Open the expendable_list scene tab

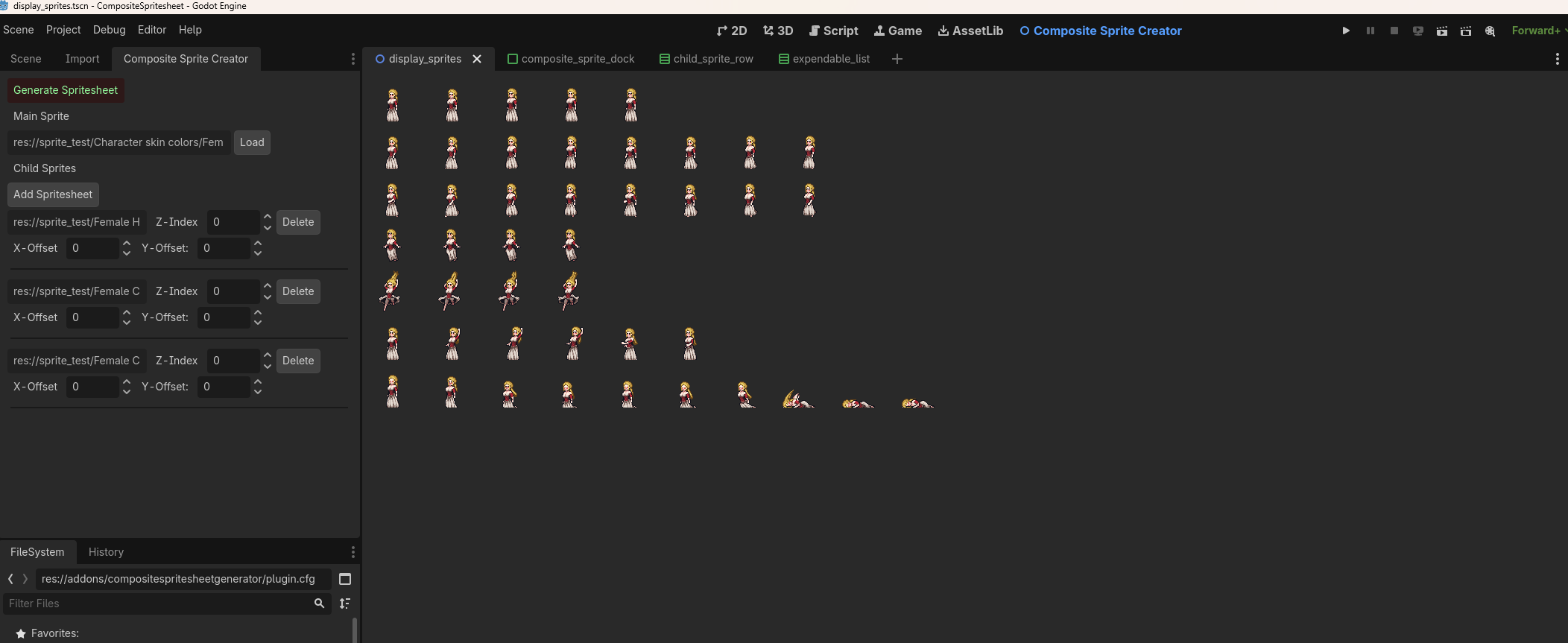tap(824, 59)
